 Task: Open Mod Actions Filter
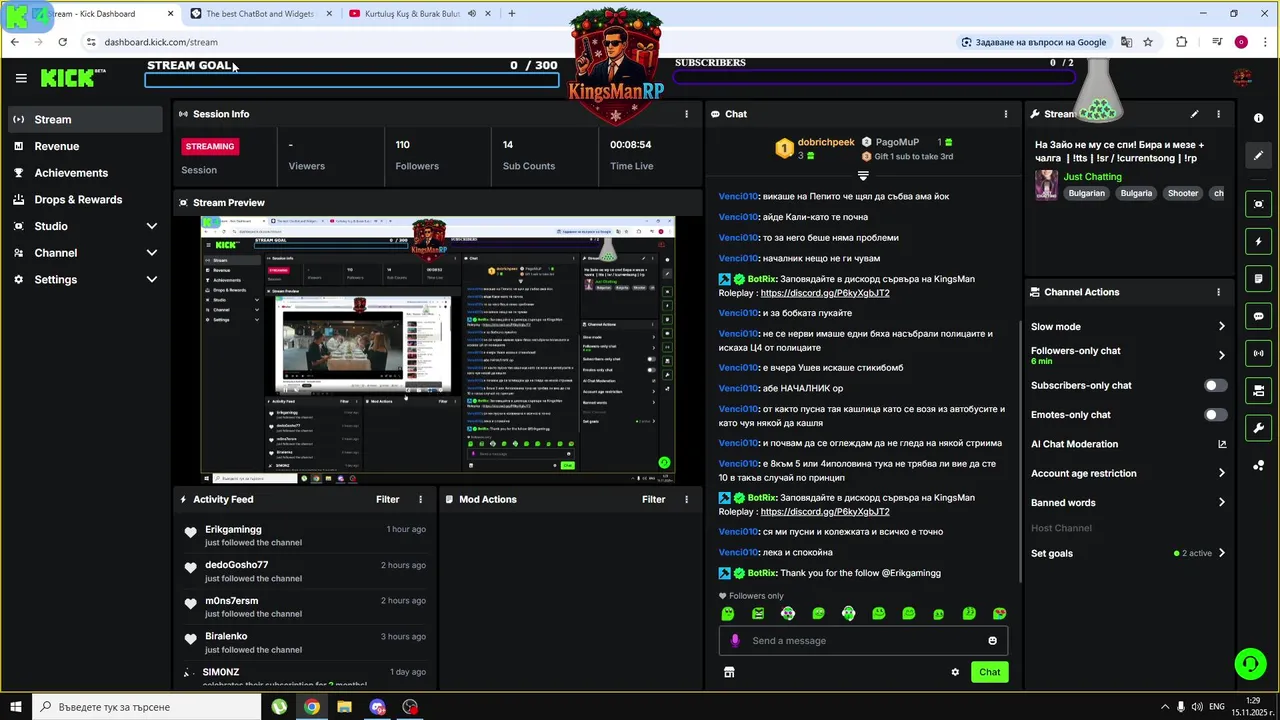click(653, 499)
